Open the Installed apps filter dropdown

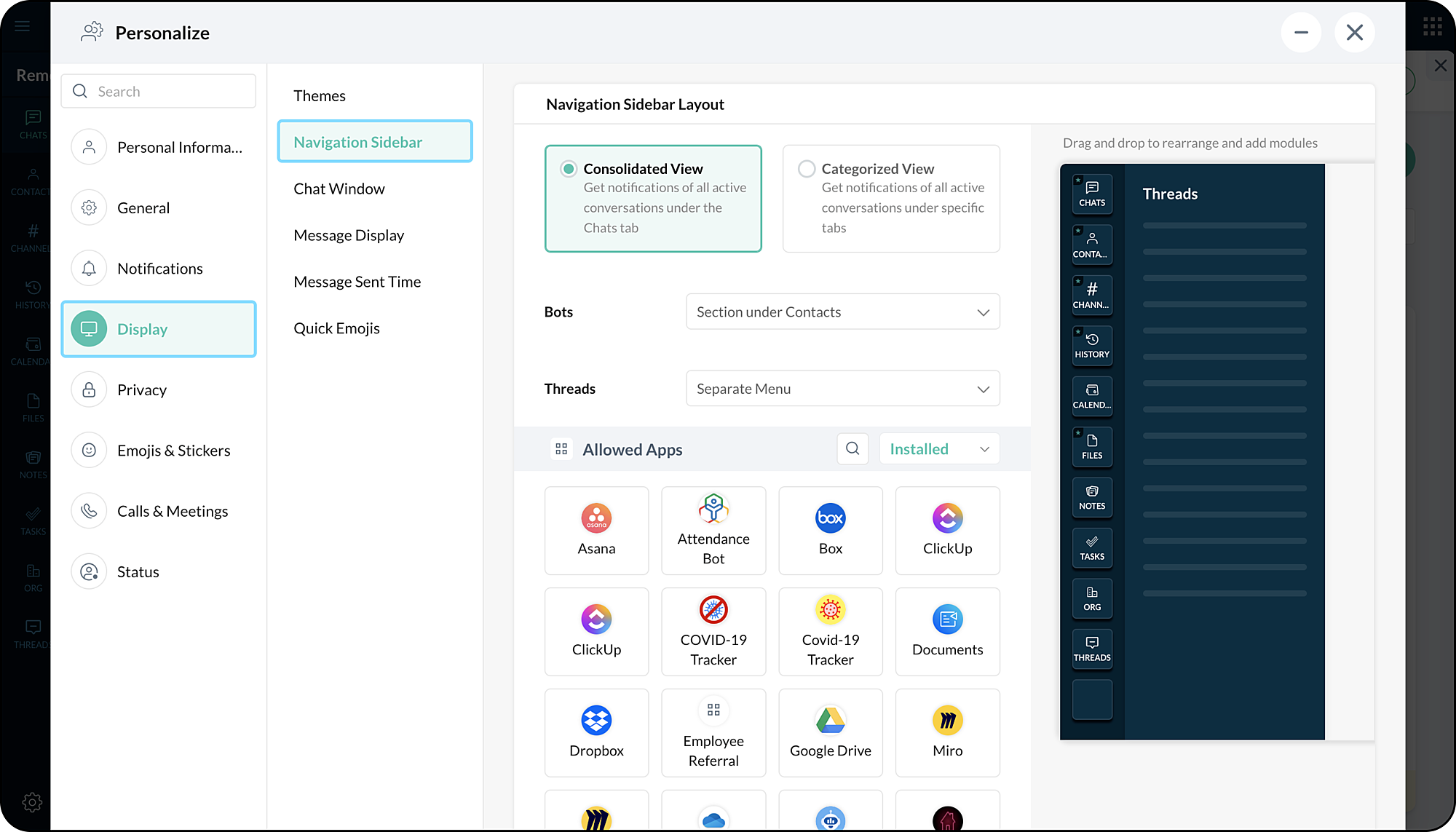pos(939,448)
